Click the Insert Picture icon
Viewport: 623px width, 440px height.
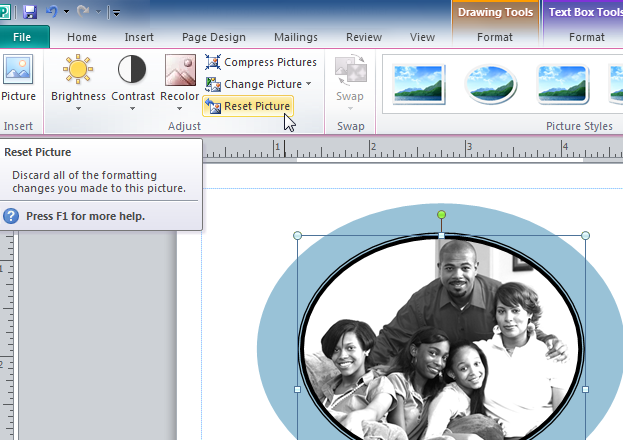17,70
